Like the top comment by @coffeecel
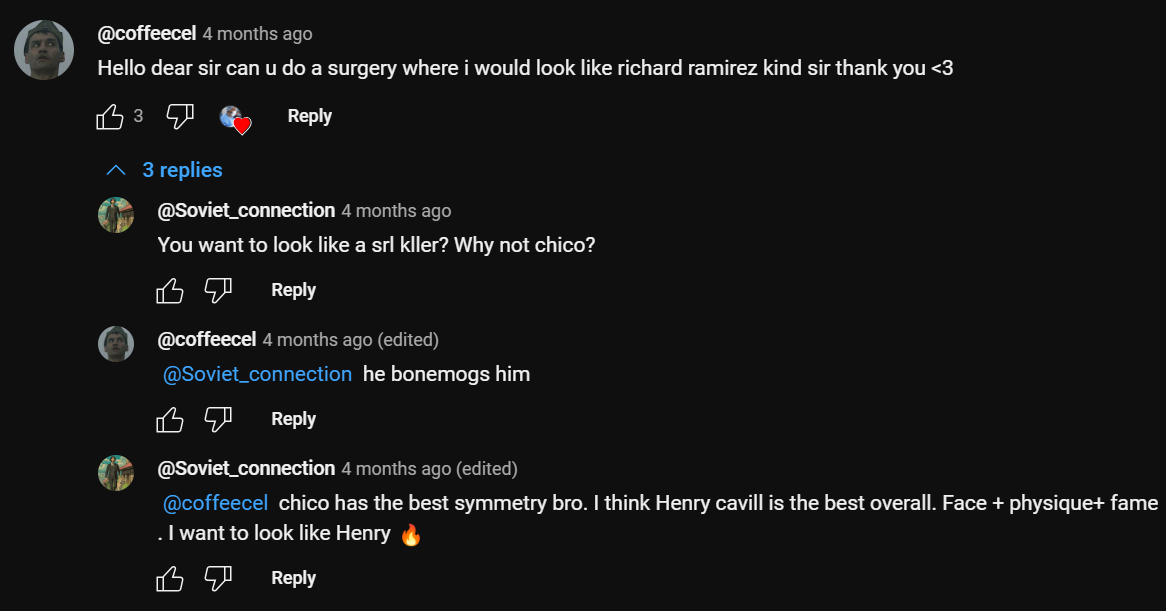This screenshot has height=611, width=1166. coord(110,117)
